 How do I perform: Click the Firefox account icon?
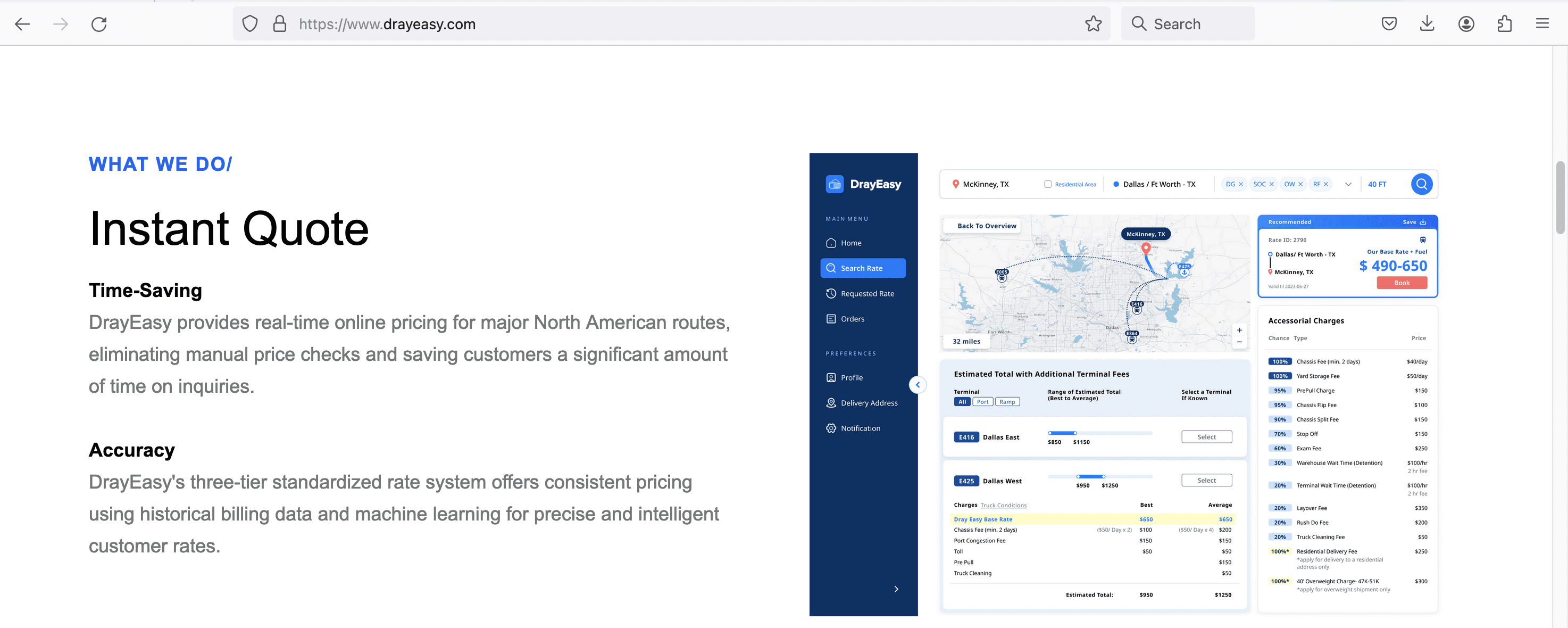point(1466,24)
